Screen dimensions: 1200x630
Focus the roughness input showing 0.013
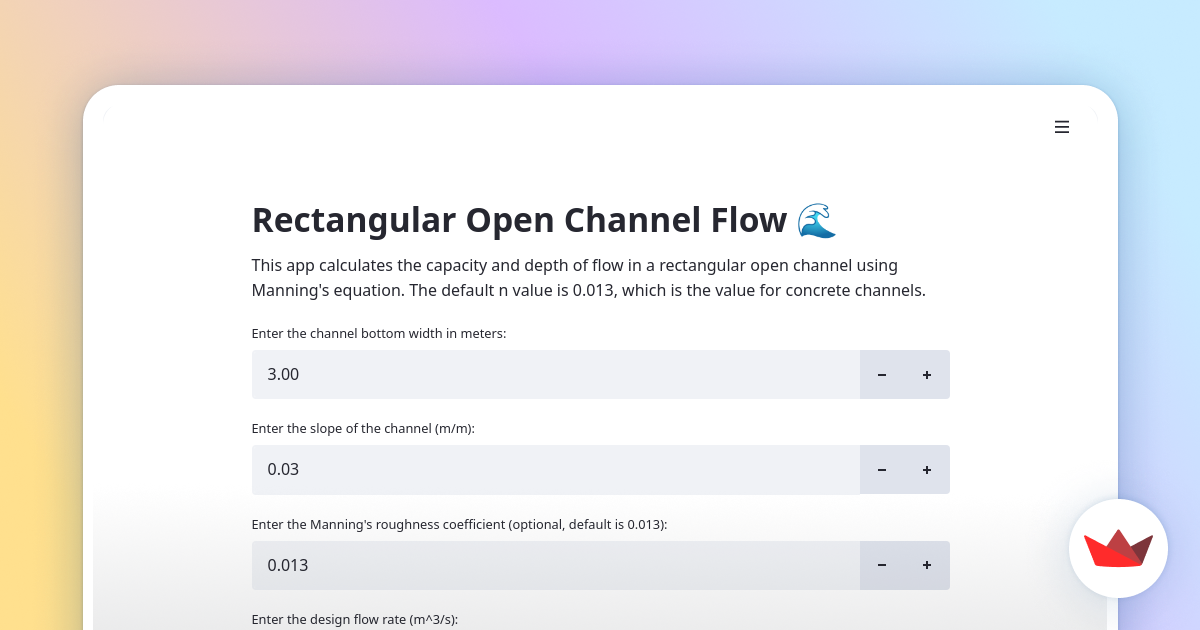[555, 565]
